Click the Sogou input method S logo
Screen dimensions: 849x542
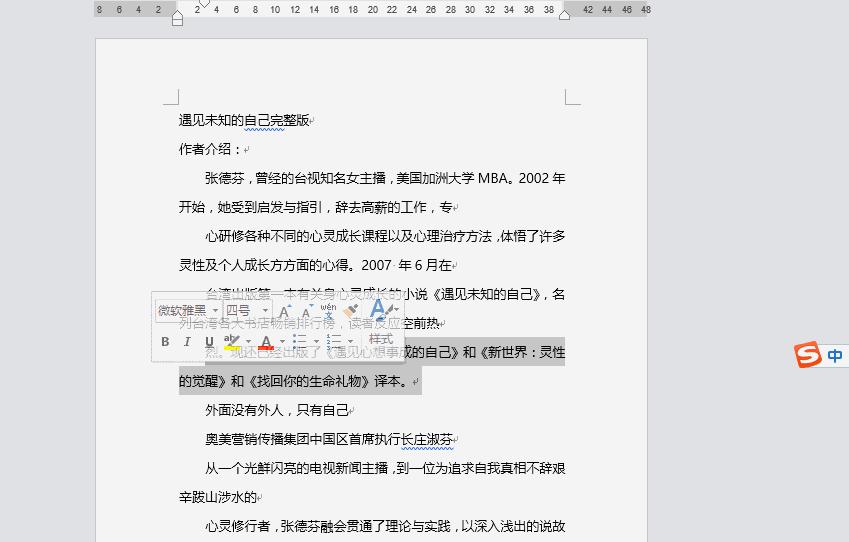(808, 355)
